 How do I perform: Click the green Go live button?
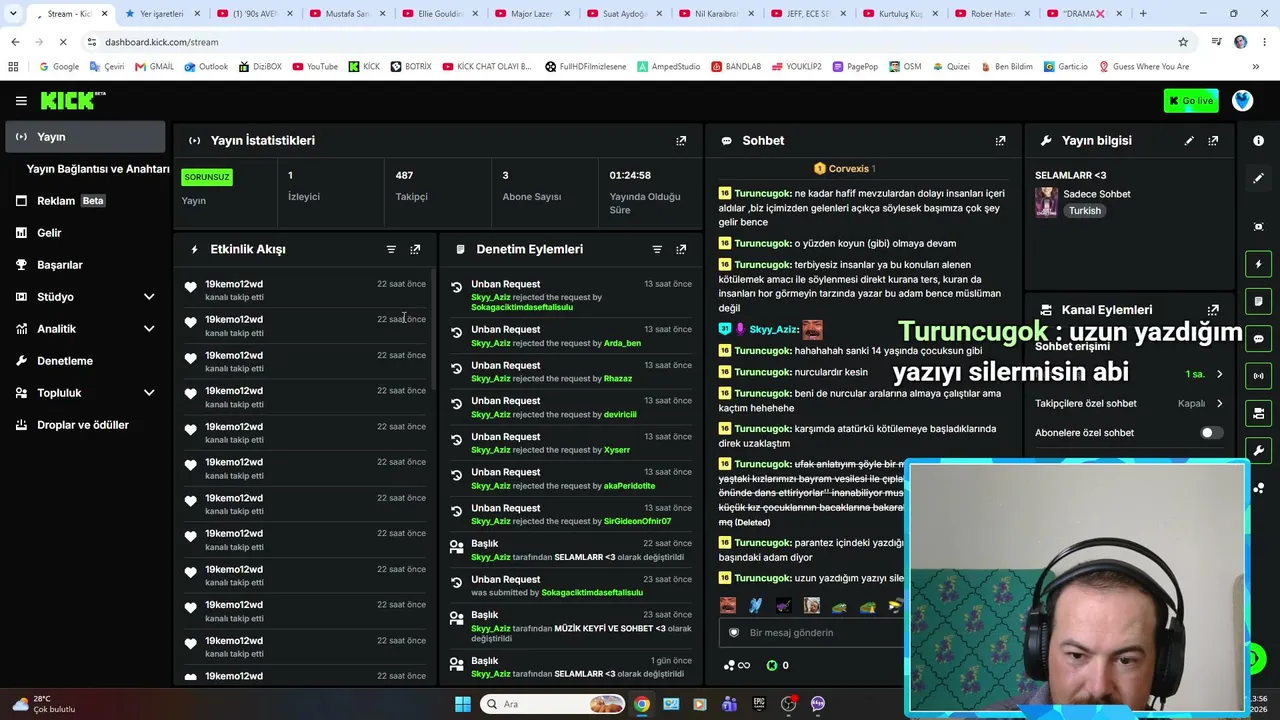point(1191,101)
